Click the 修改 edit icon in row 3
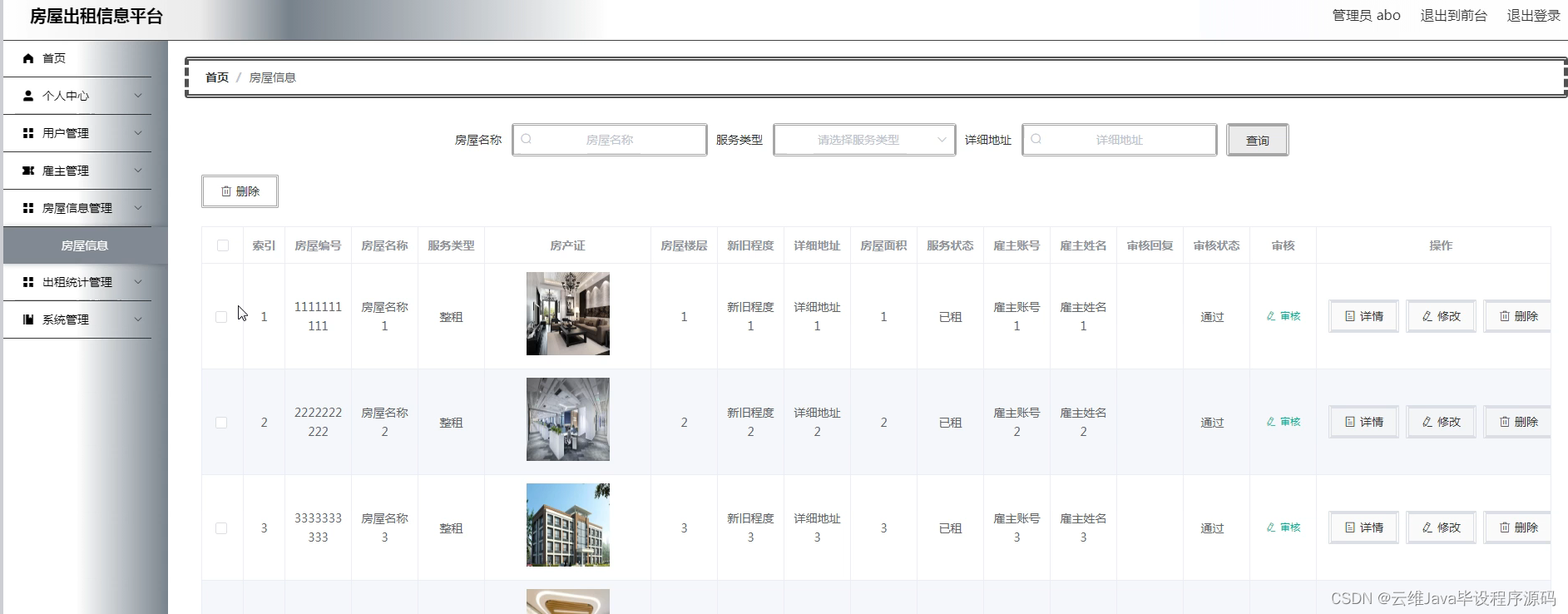Viewport: 1568px width, 614px height. point(1427,527)
